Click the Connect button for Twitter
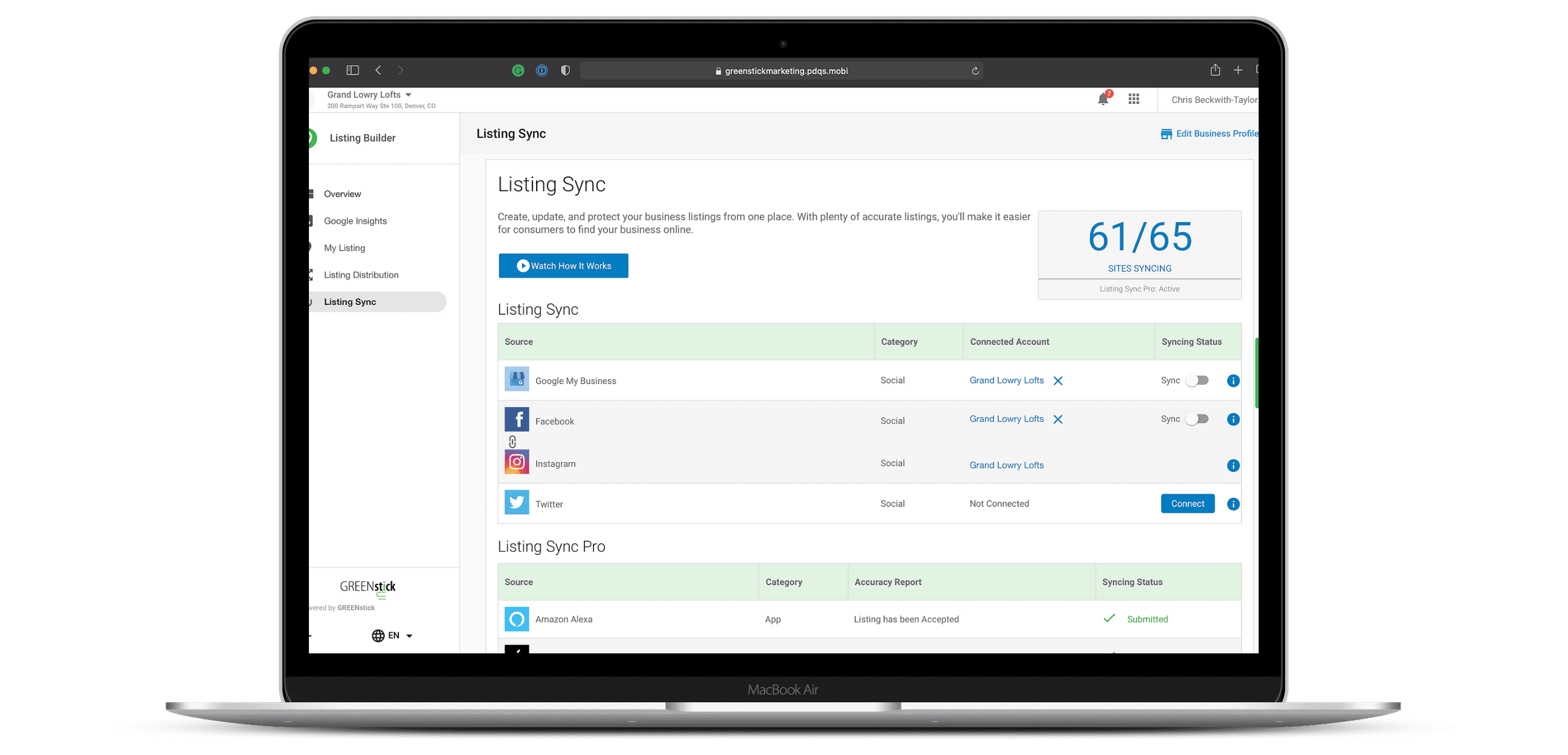Viewport: 1568px width, 755px height. 1187,504
